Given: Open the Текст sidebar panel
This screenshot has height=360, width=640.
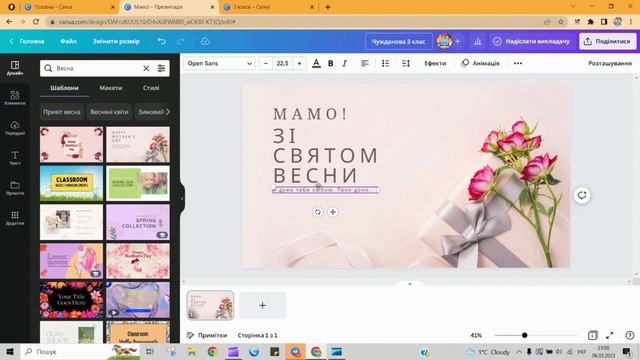Looking at the screenshot, I should click(15, 158).
